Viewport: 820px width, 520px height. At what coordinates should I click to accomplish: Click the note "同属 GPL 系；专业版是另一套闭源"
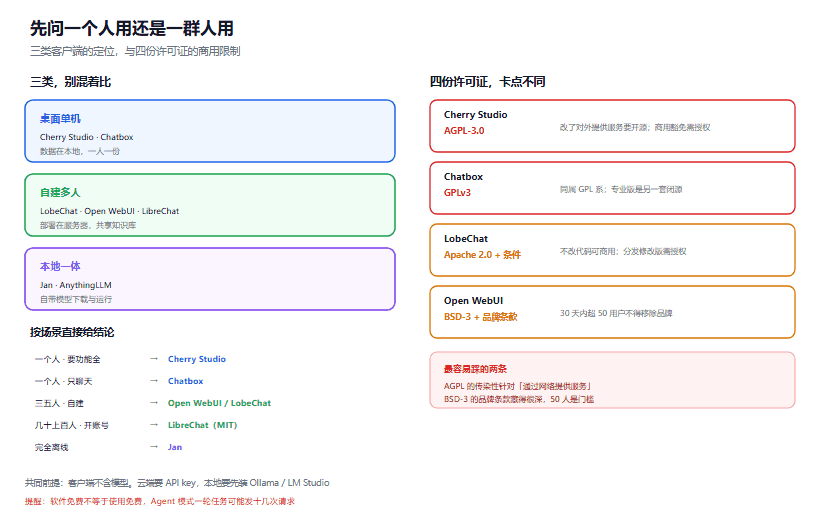pos(621,189)
